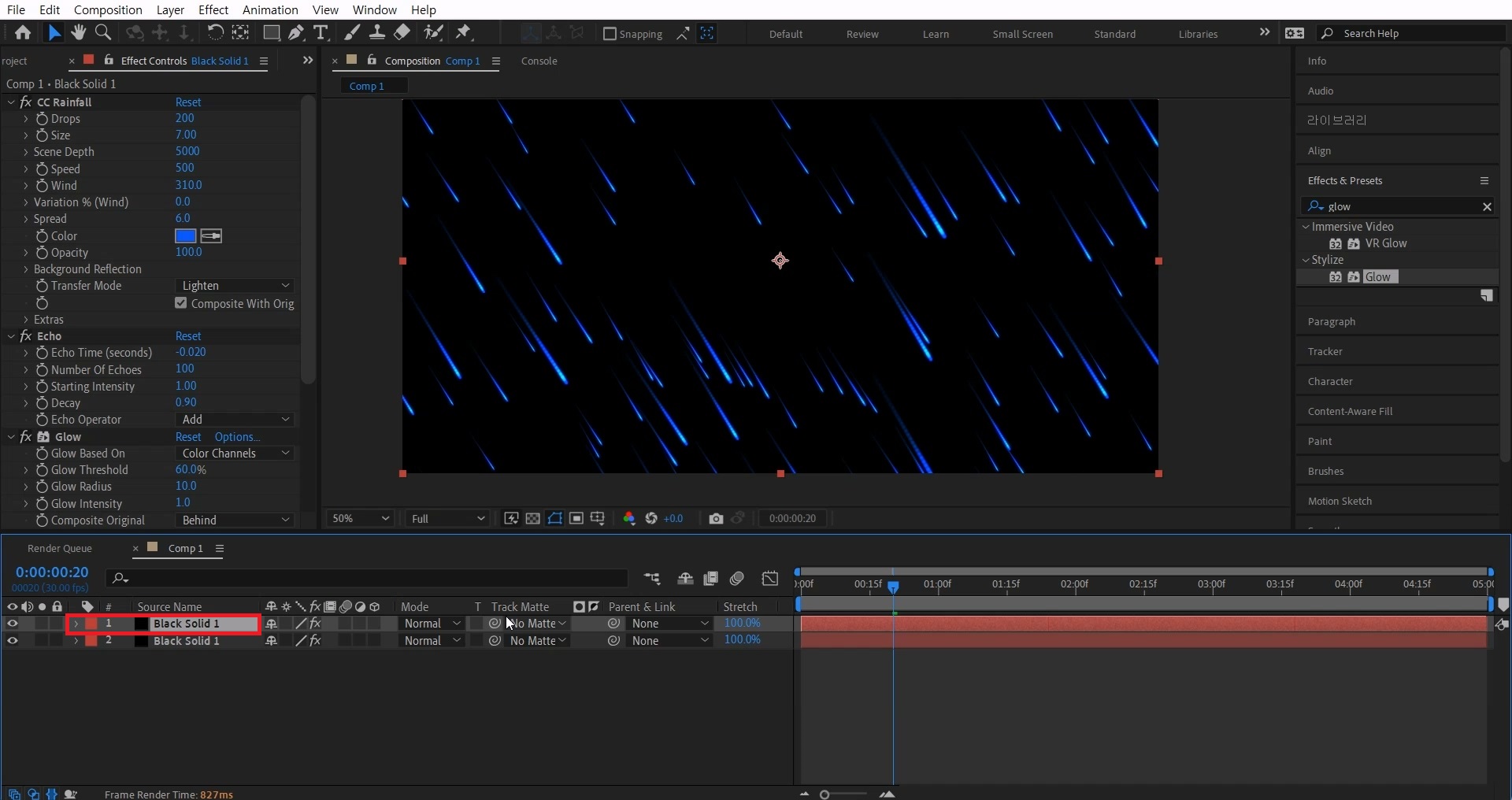Open the Glow Based On dropdown

click(235, 454)
